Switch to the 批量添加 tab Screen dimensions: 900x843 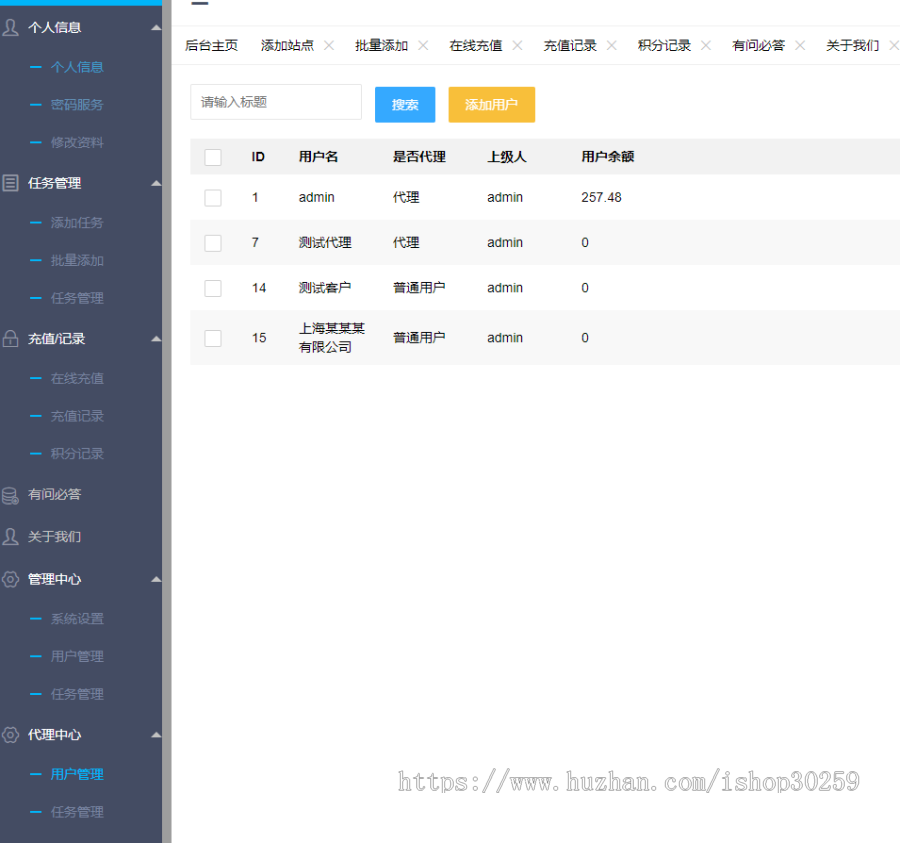coord(381,45)
